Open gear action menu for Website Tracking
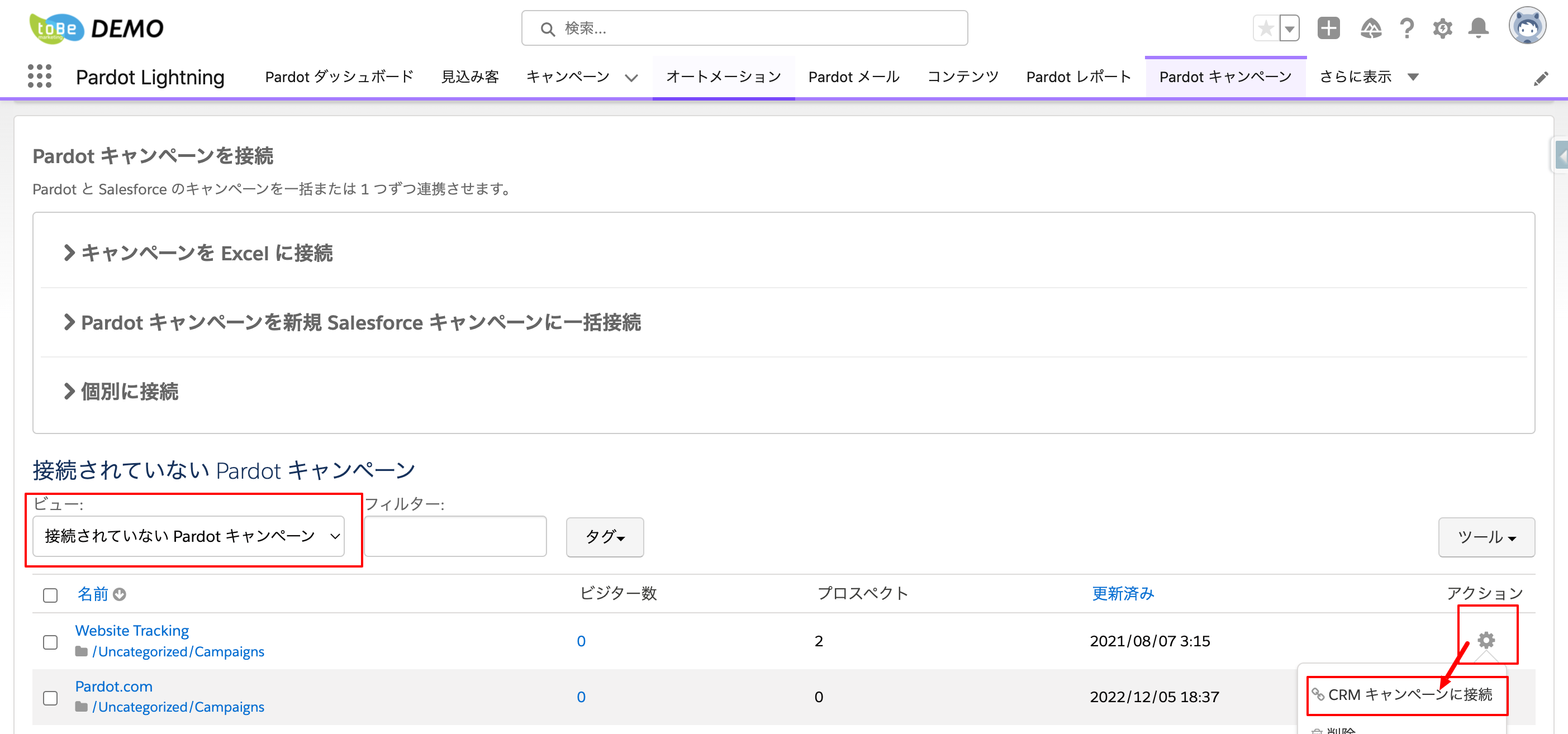 pyautogui.click(x=1486, y=640)
